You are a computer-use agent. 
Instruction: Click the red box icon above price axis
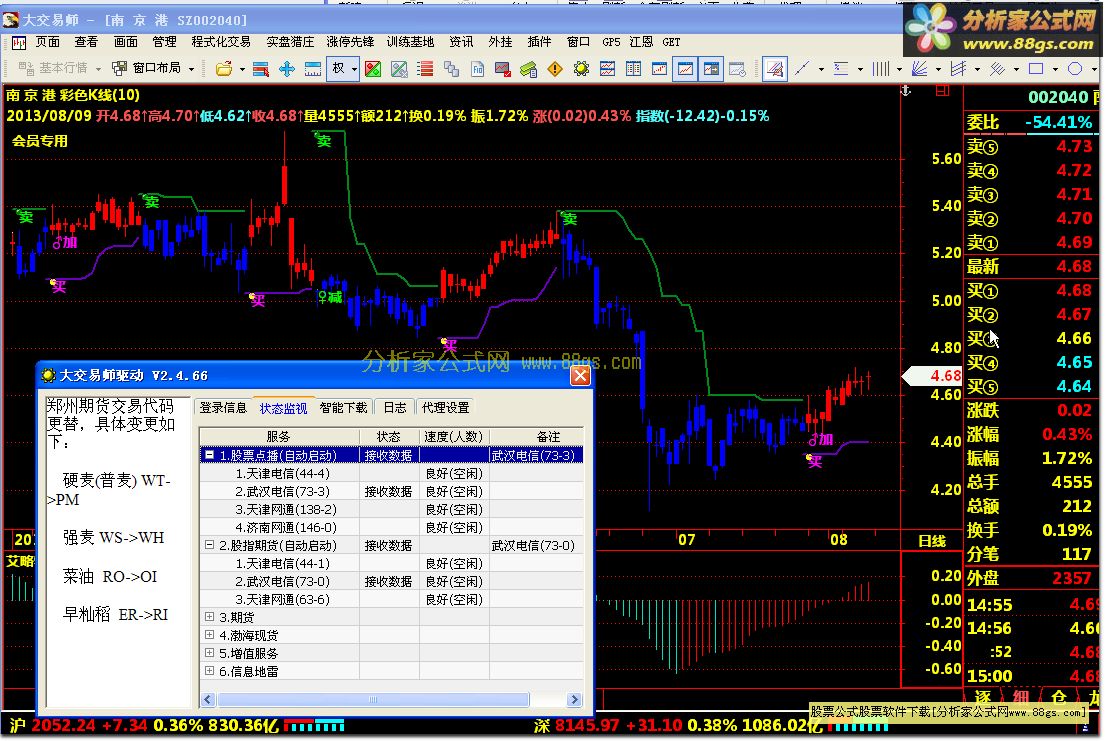[x=942, y=91]
